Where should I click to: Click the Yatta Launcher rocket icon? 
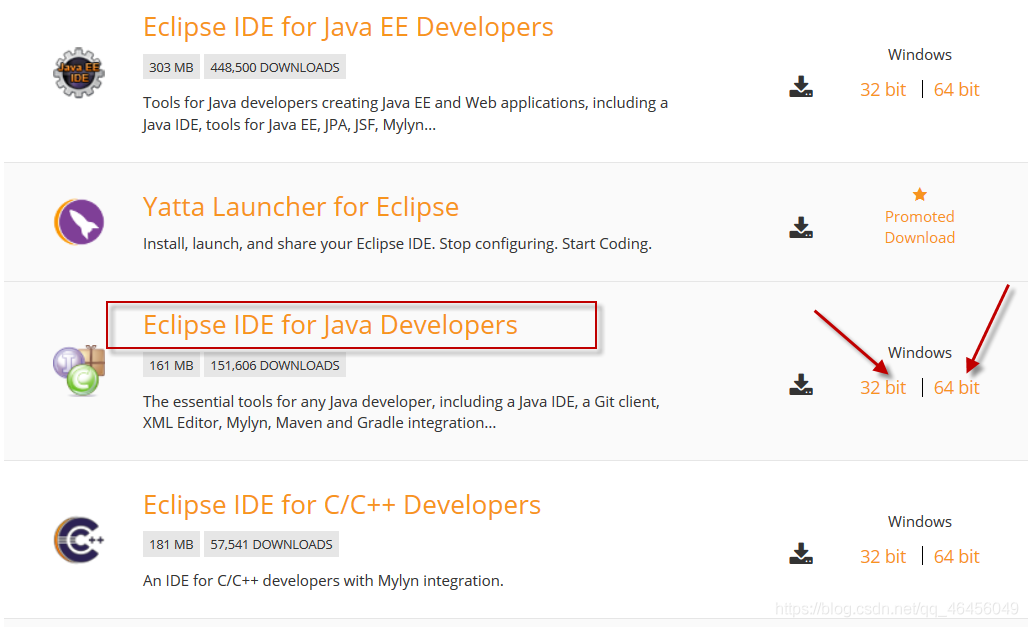pyautogui.click(x=79, y=222)
